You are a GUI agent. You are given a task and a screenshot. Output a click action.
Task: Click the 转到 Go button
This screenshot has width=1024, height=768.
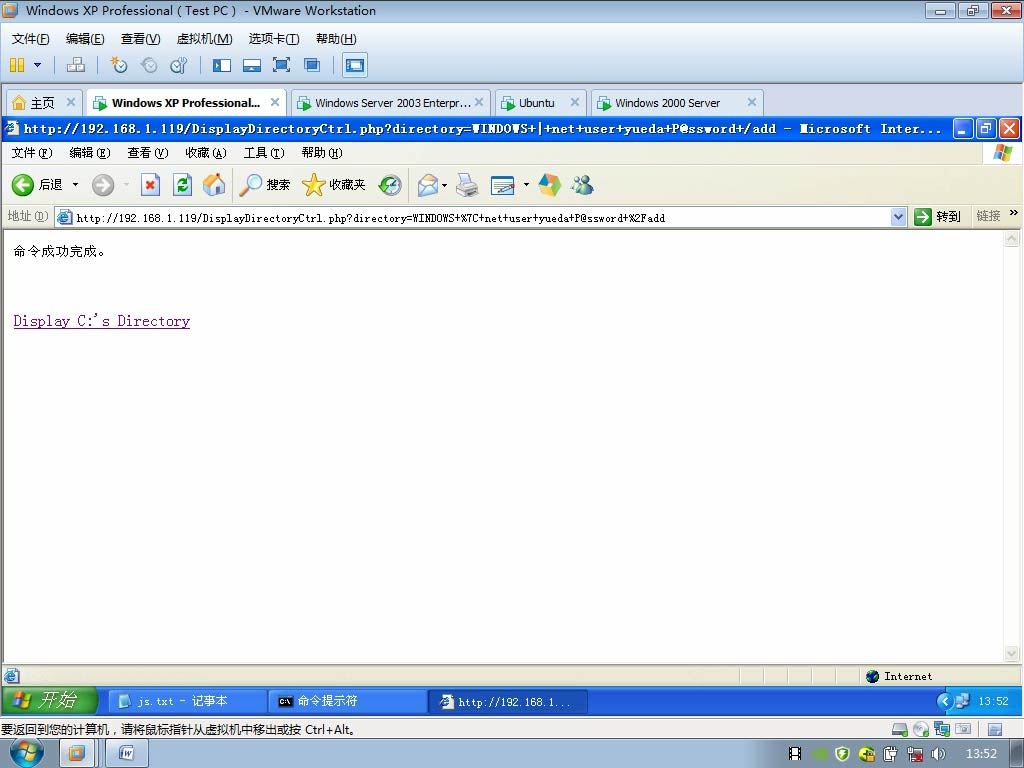click(937, 216)
